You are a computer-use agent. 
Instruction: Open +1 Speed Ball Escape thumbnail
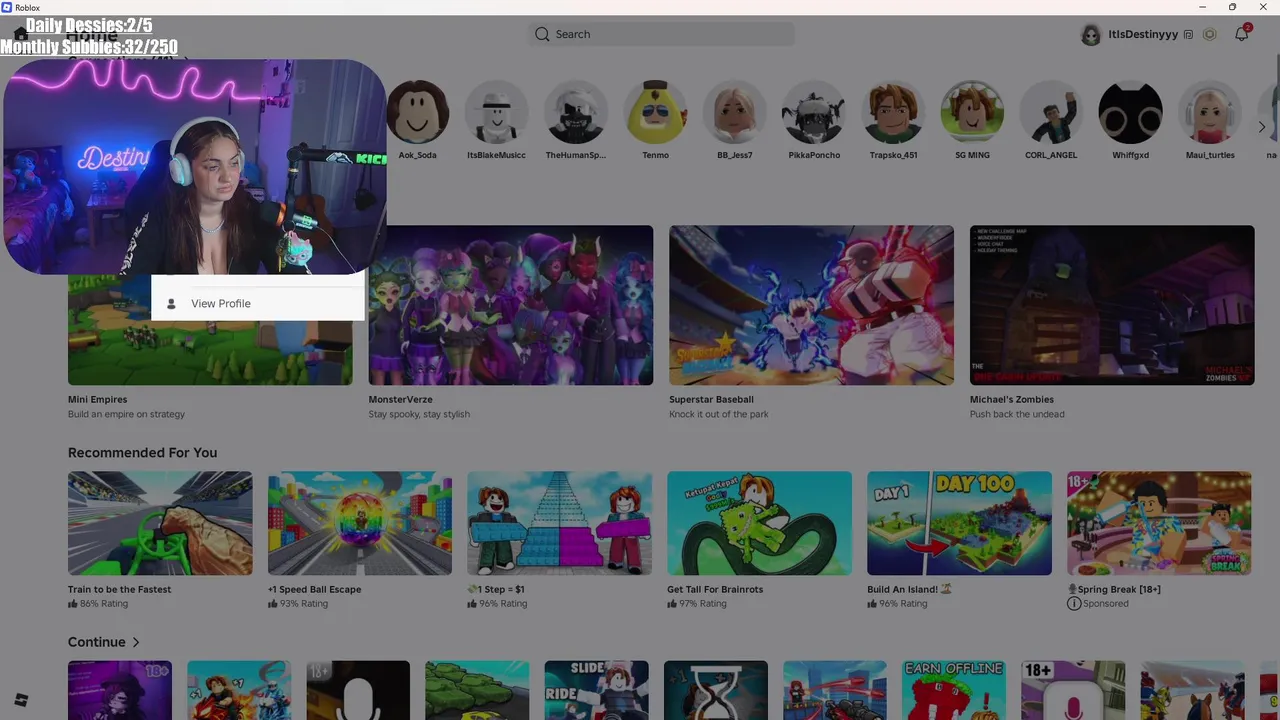360,523
